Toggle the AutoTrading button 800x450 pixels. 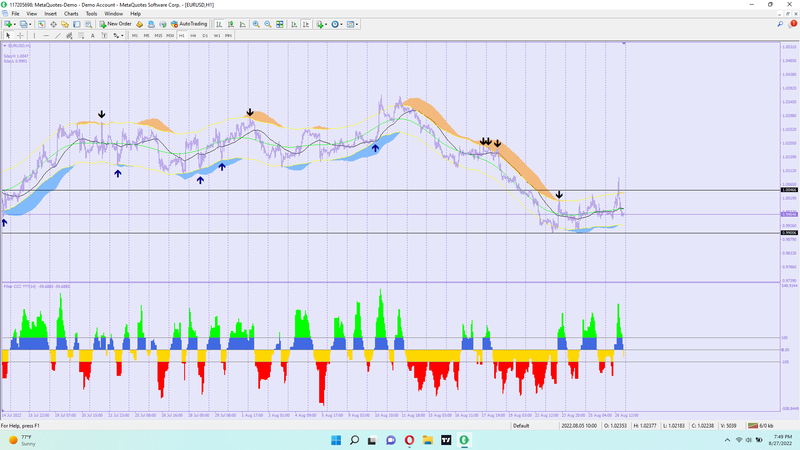tap(190, 23)
